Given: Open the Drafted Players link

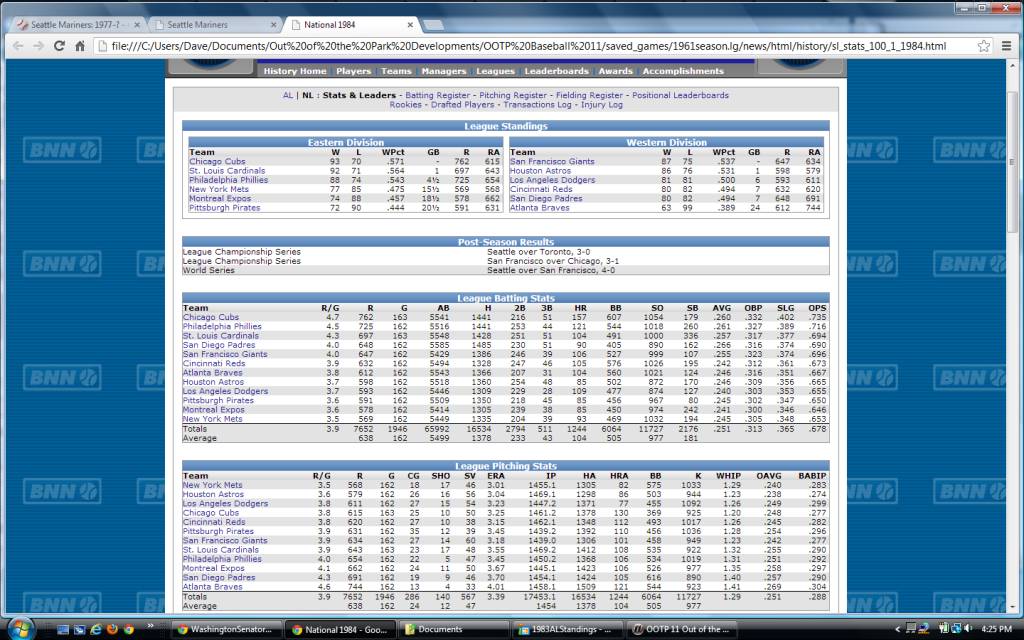Looking at the screenshot, I should (x=462, y=104).
